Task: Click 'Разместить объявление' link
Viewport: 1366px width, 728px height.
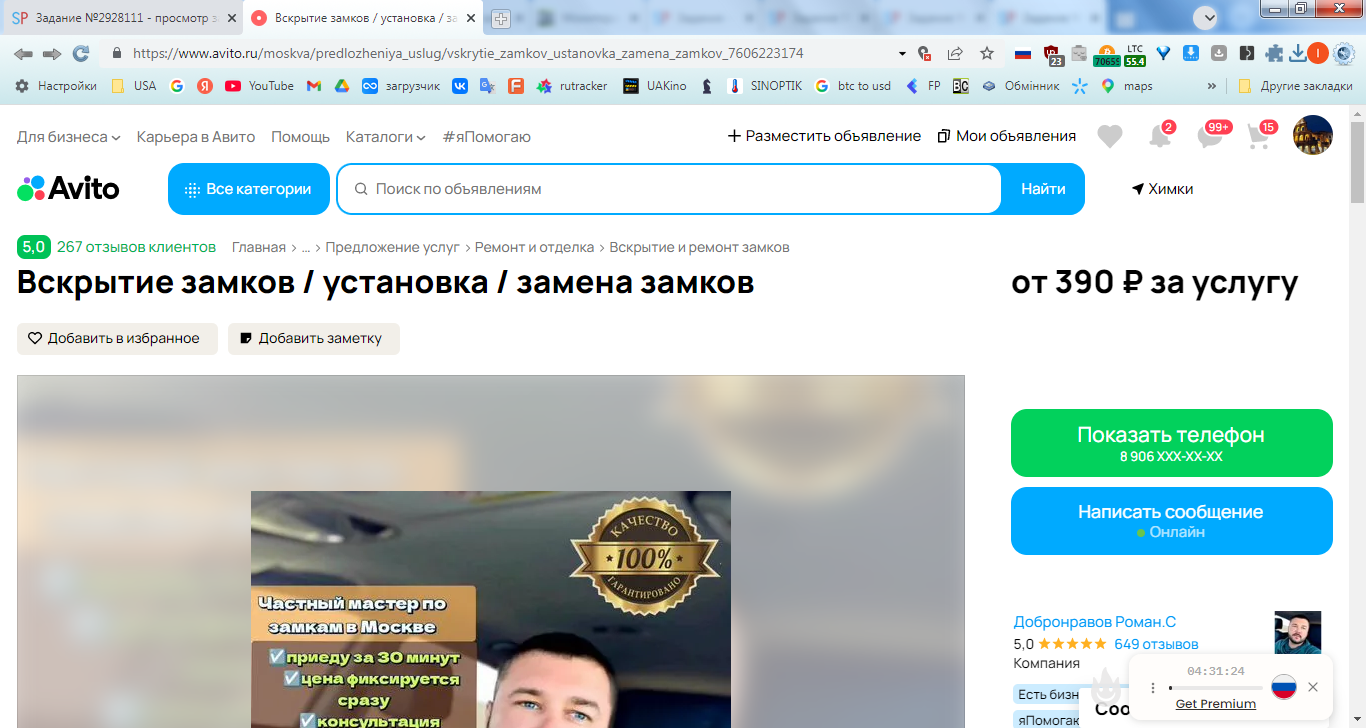Action: coord(824,136)
